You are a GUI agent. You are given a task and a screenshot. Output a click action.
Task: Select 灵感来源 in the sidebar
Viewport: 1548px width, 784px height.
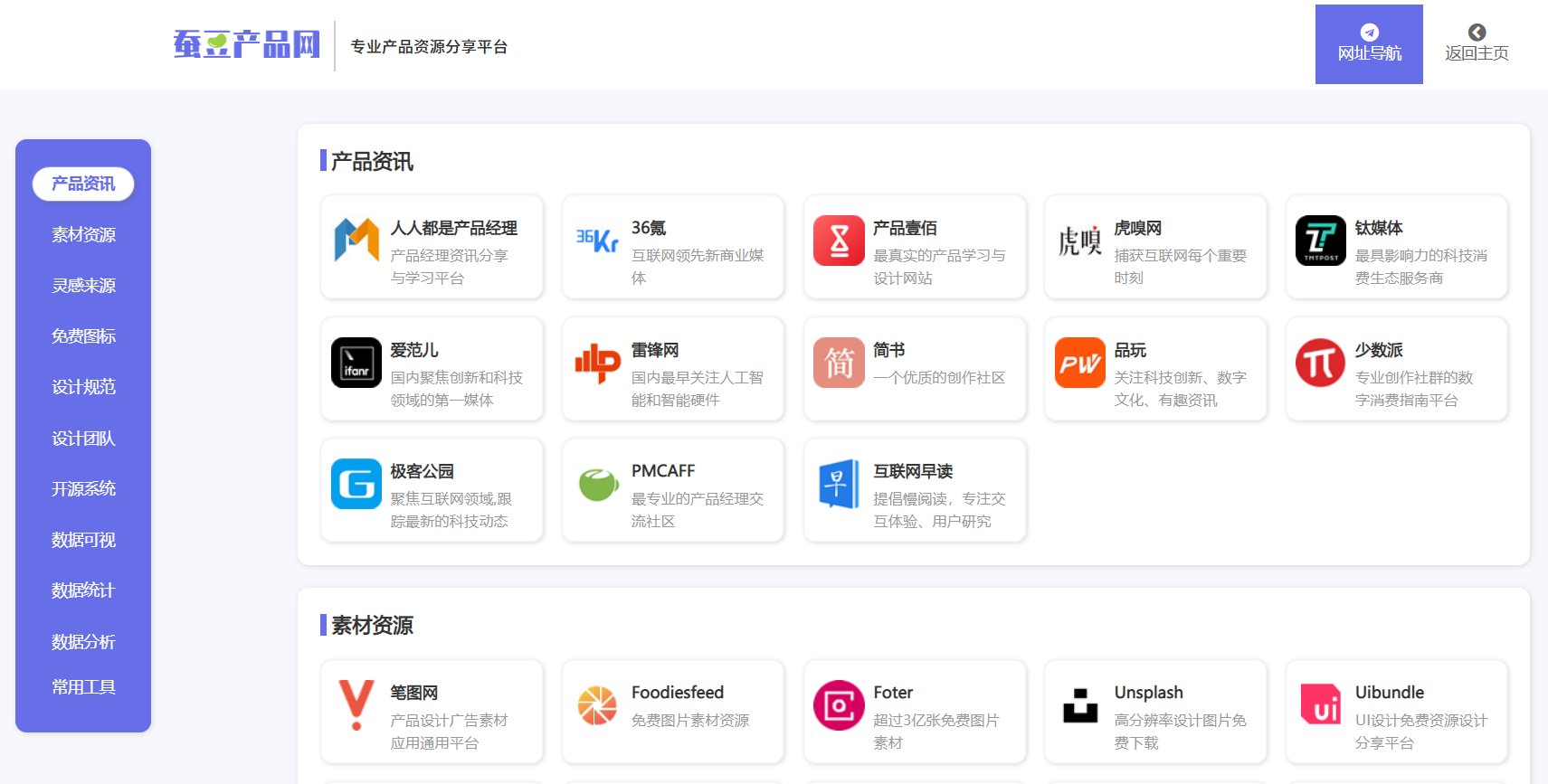click(83, 286)
